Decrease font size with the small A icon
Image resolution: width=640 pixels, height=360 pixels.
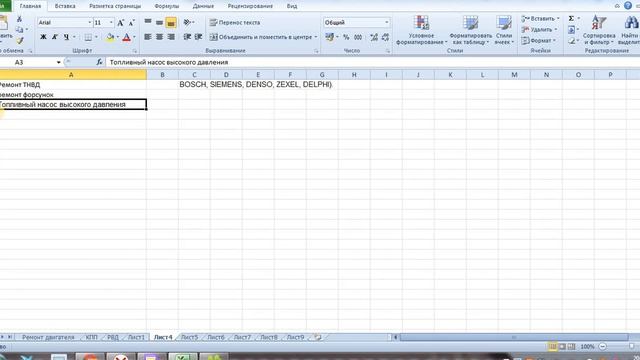(131, 23)
